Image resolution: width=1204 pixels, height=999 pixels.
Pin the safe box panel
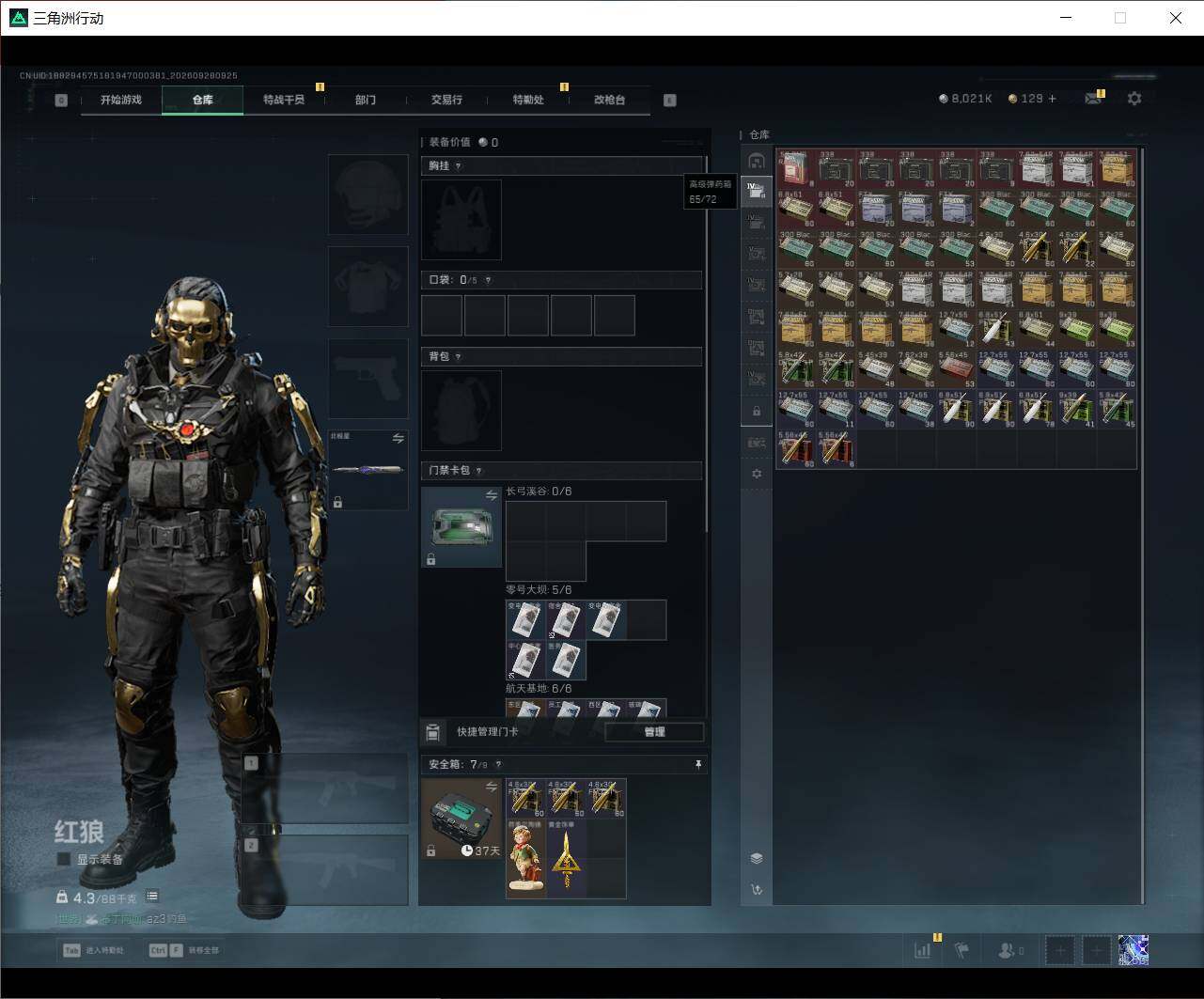tap(697, 765)
